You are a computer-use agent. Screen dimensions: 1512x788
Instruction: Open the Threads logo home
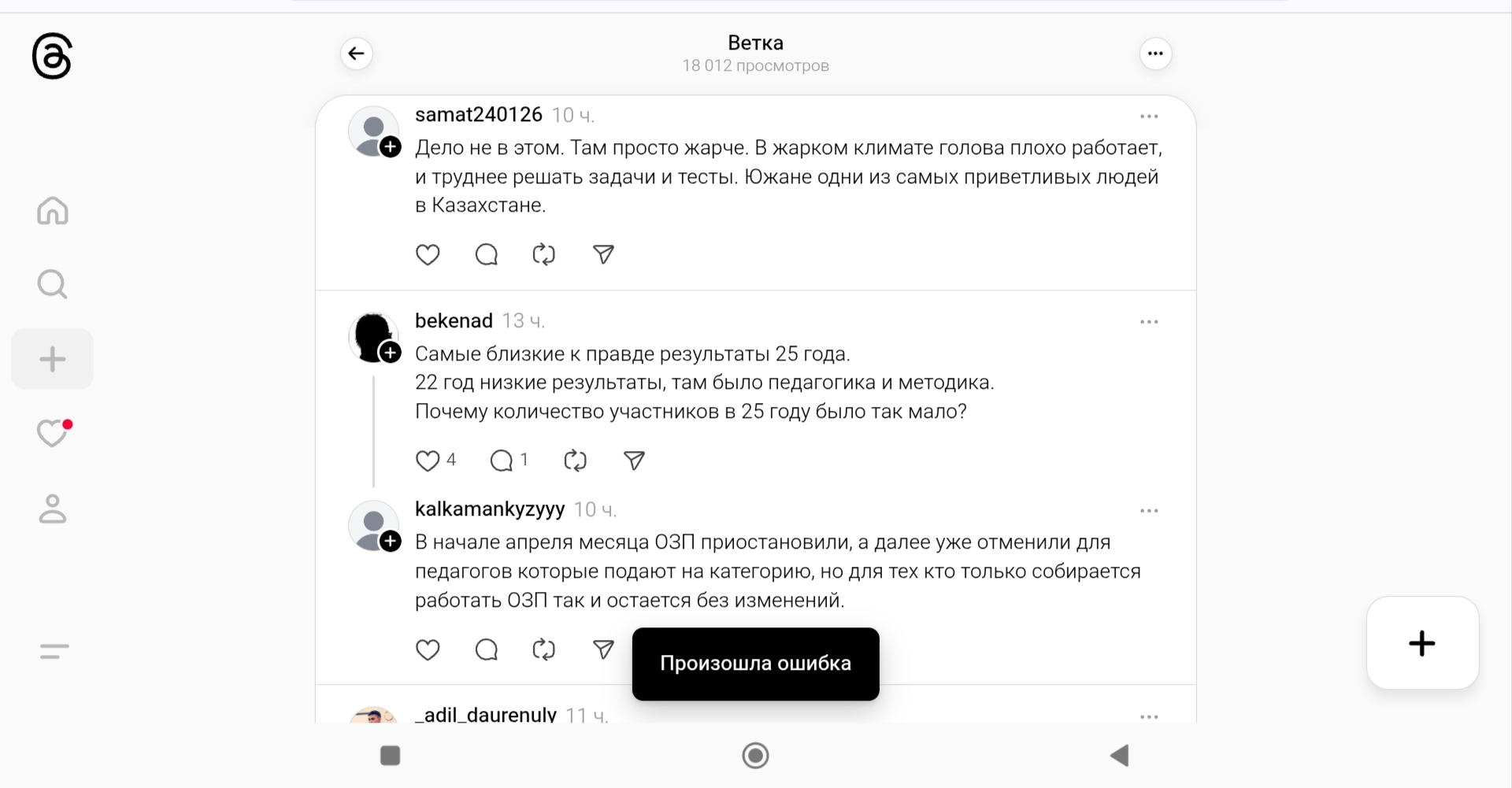[x=52, y=56]
